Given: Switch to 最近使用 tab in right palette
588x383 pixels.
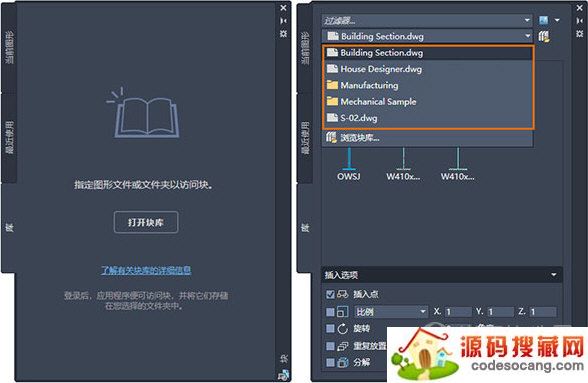Looking at the screenshot, I should [x=305, y=137].
